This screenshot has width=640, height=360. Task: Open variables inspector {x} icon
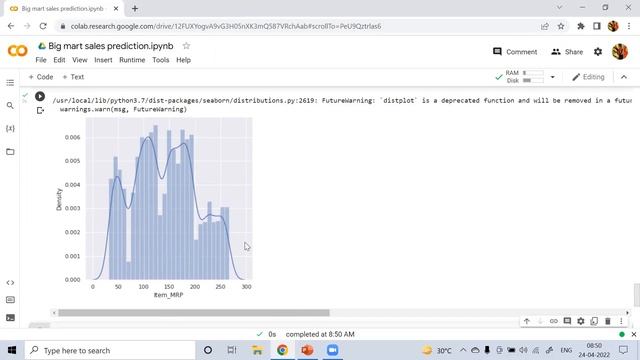click(x=10, y=129)
